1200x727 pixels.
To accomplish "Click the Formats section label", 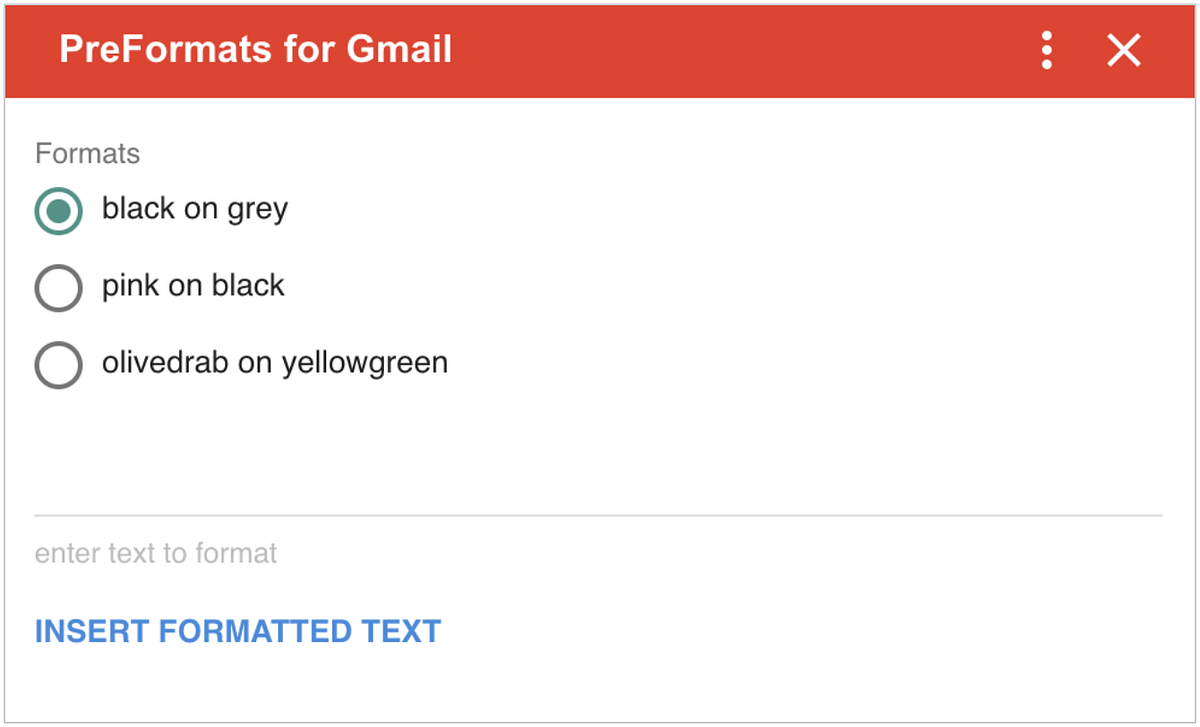I will pyautogui.click(x=88, y=153).
